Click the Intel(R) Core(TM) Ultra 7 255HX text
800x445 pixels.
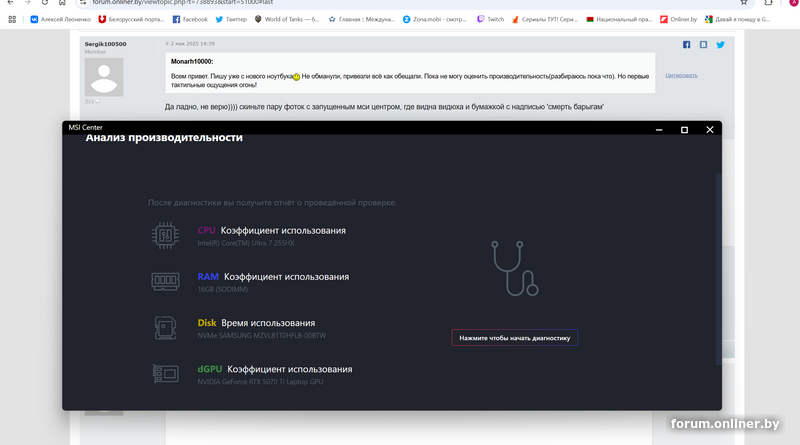[246, 243]
